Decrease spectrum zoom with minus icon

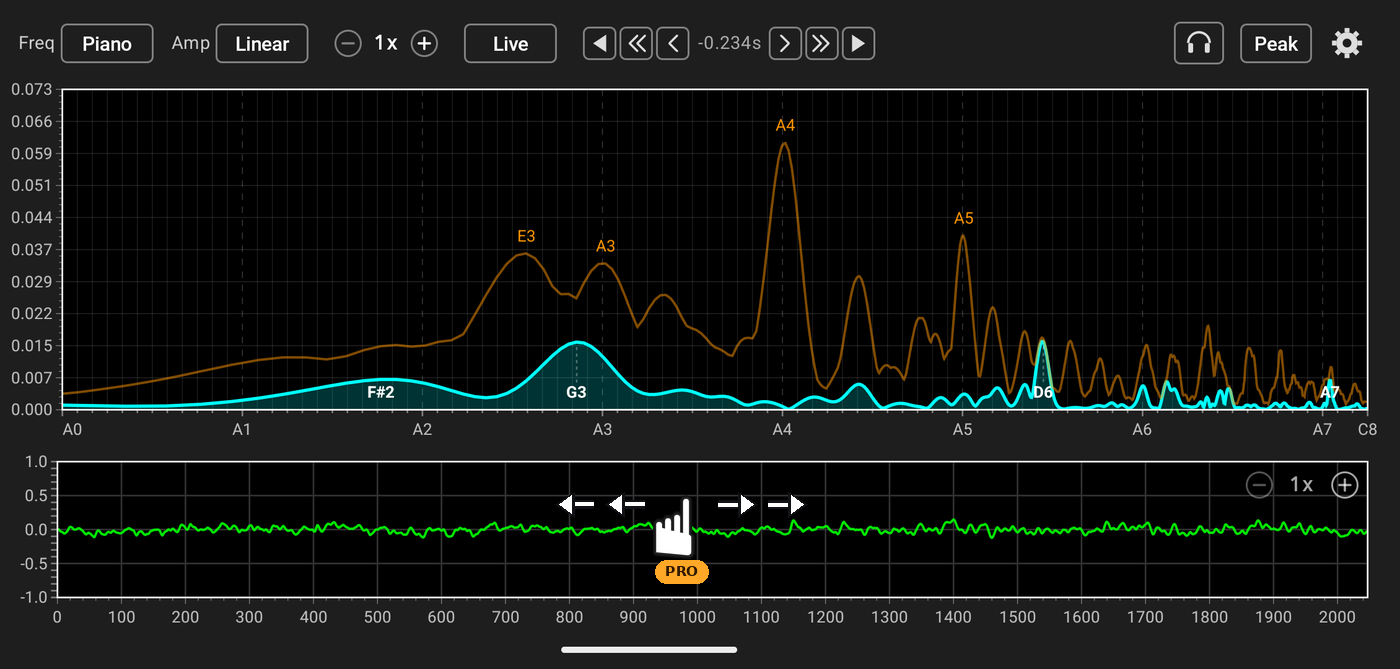(348, 44)
